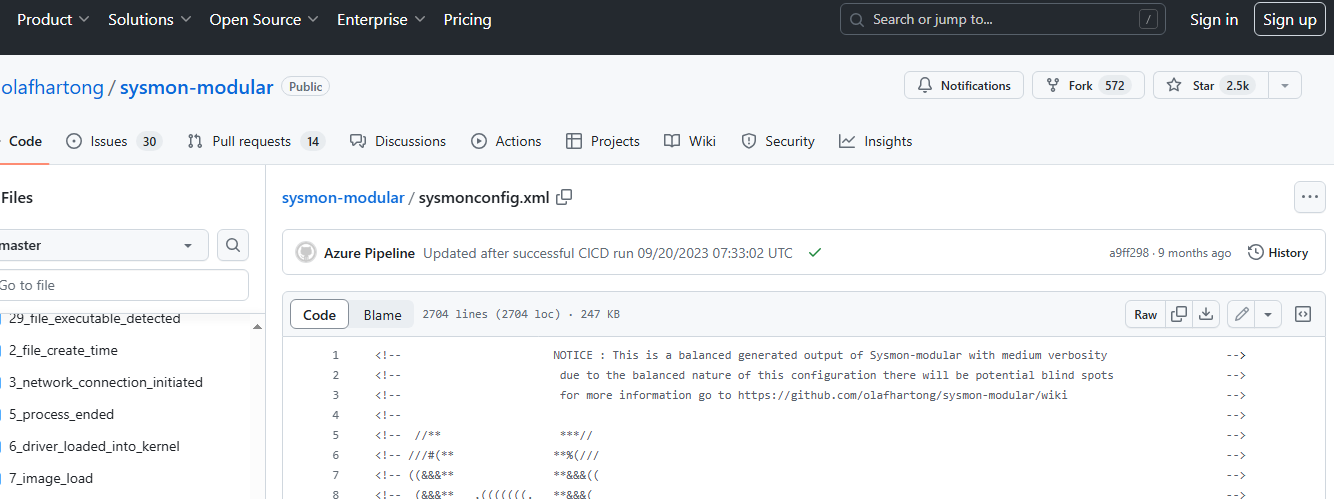
Task: Click the file search magnifier icon
Action: point(233,245)
